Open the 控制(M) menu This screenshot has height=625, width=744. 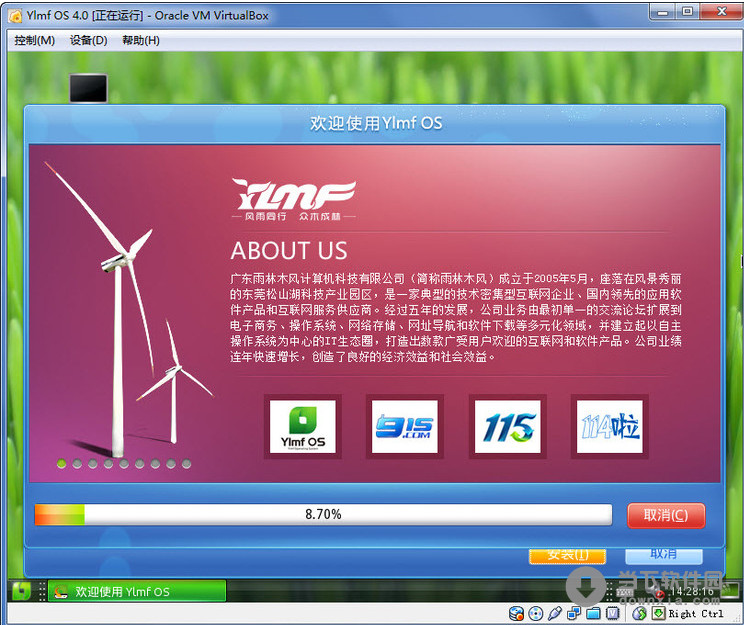coord(35,40)
